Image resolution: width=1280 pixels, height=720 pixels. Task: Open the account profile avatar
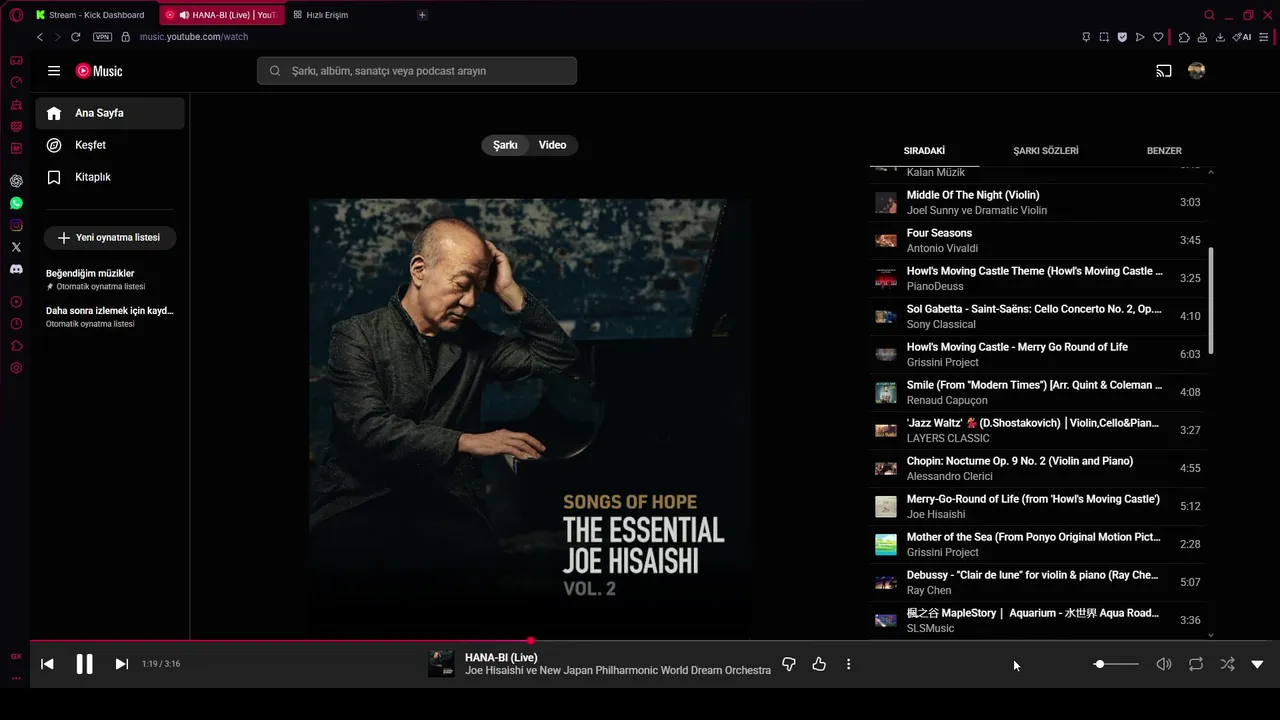[x=1196, y=71]
